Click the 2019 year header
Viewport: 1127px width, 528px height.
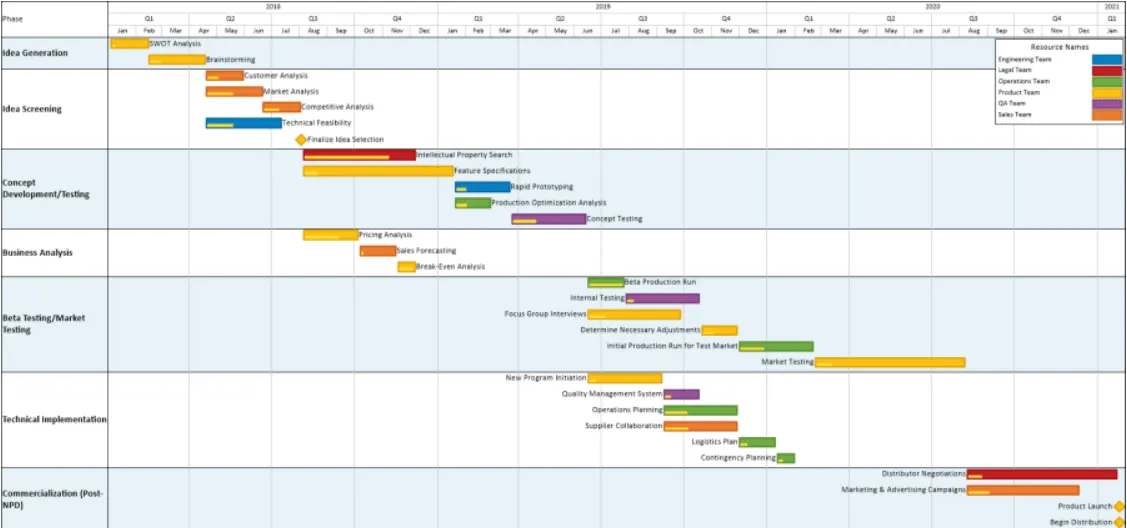602,6
